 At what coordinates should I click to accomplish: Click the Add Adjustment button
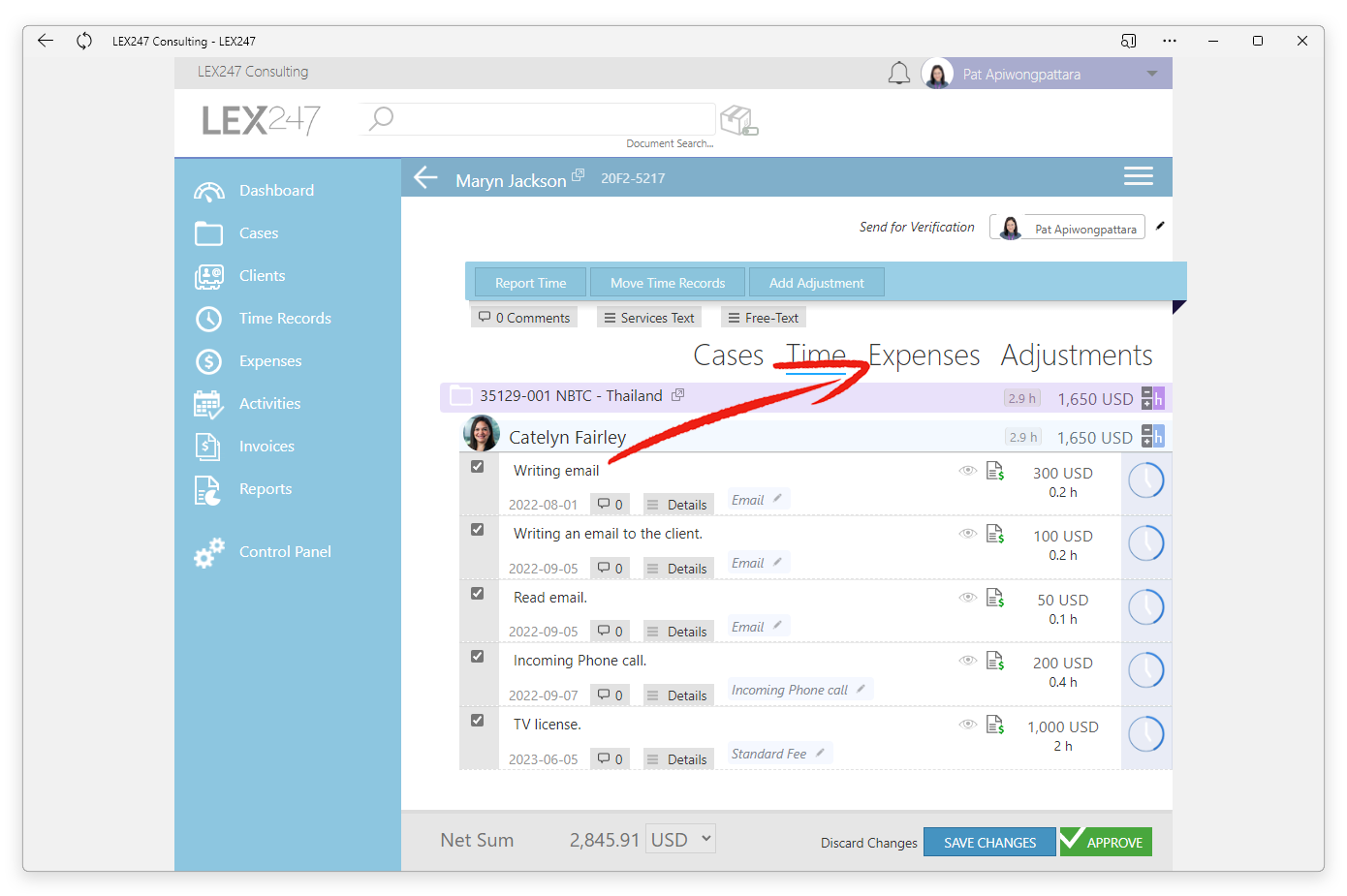pyautogui.click(x=816, y=283)
